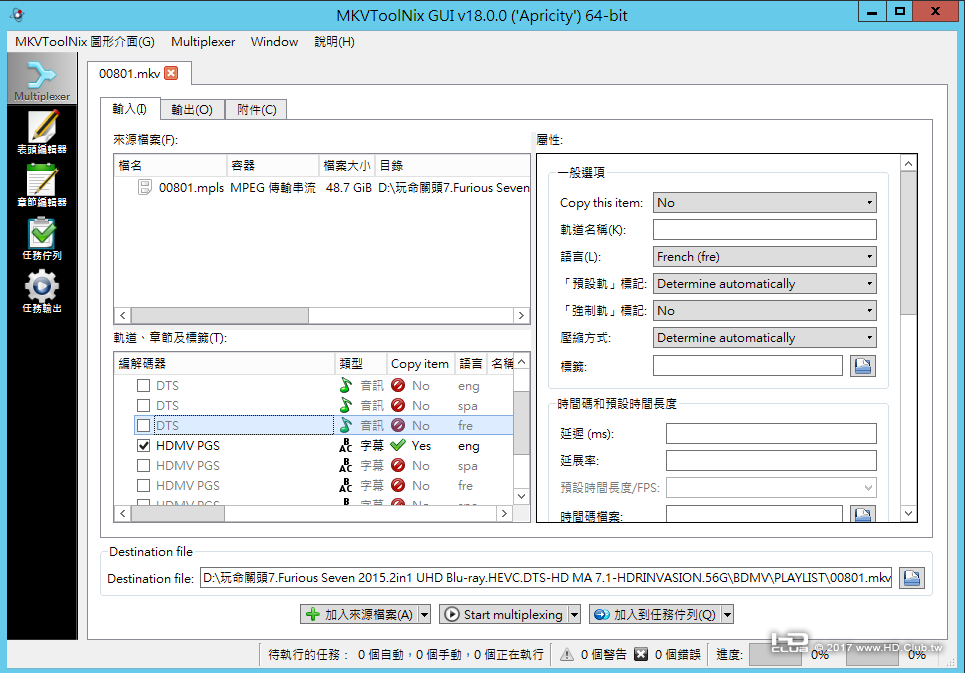
Task: Open the compression (壓縮方式) dropdown
Action: coord(764,338)
